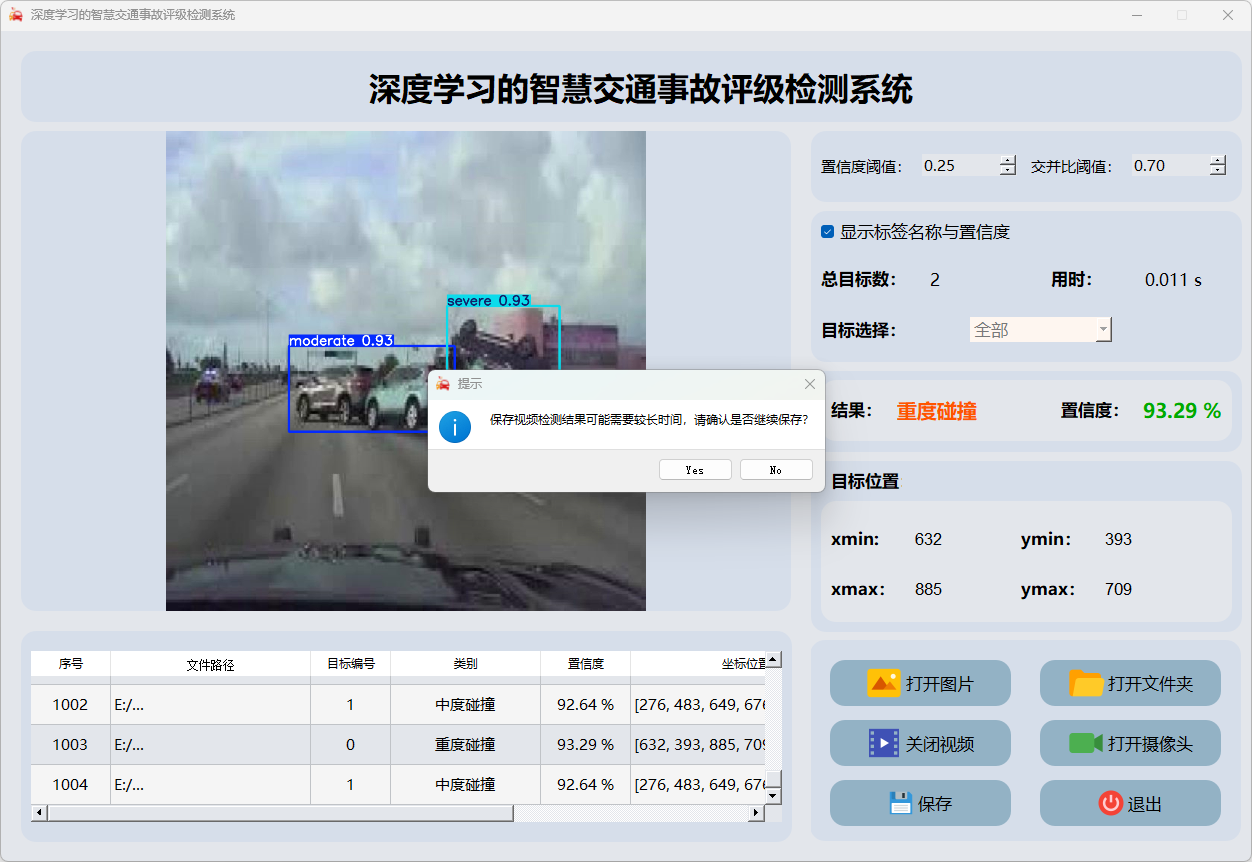Click the picture icon on Open Image button

(884, 683)
